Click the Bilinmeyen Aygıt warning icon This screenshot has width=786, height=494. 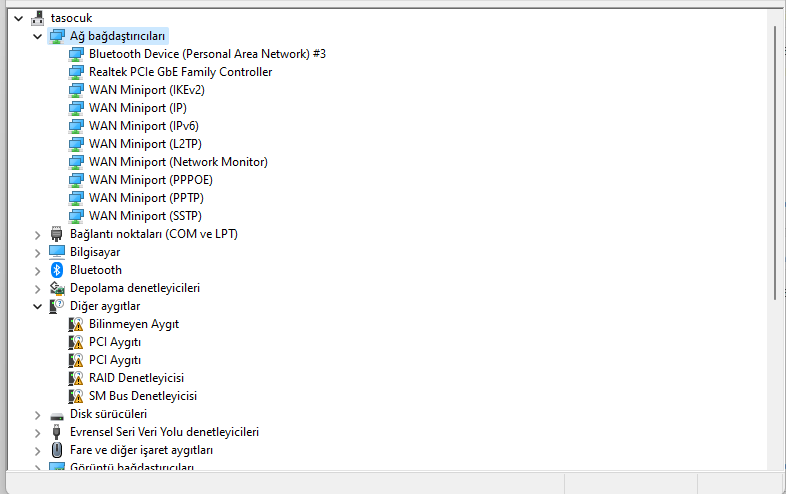(76, 324)
